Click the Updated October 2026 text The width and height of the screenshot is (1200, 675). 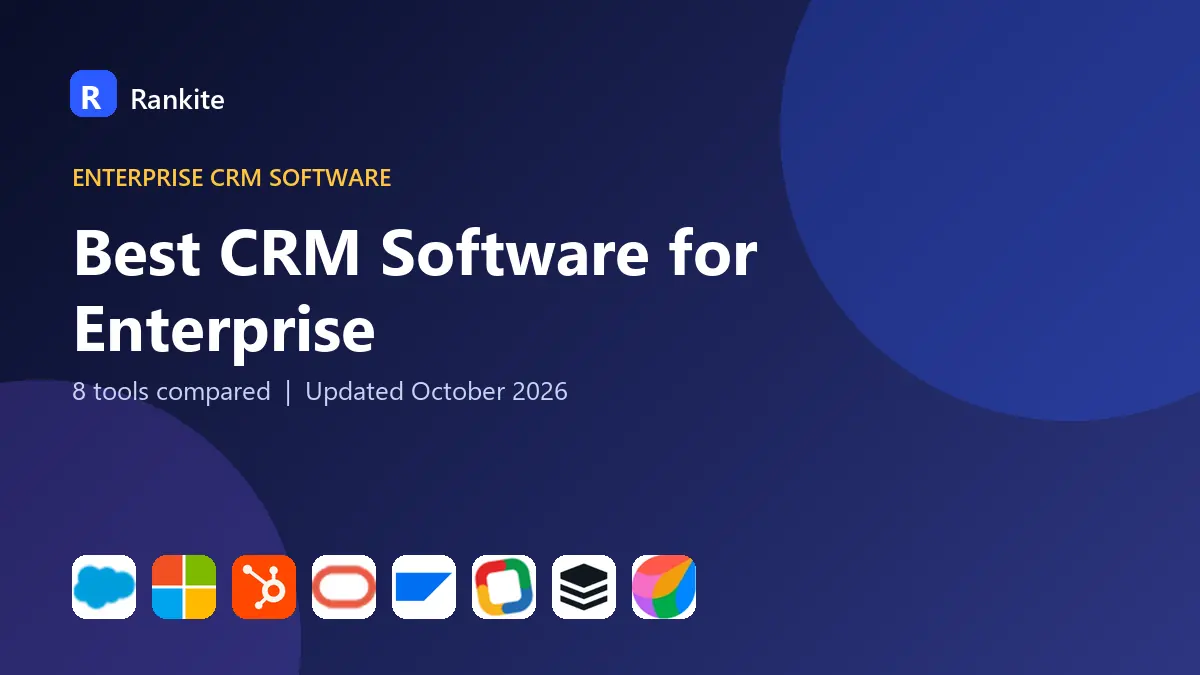[436, 391]
